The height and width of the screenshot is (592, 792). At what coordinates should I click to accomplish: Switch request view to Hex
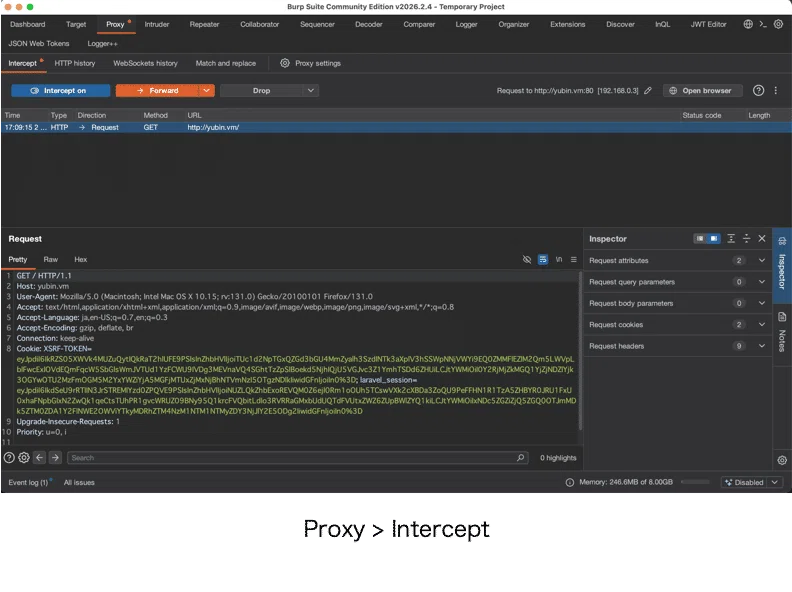[81, 259]
